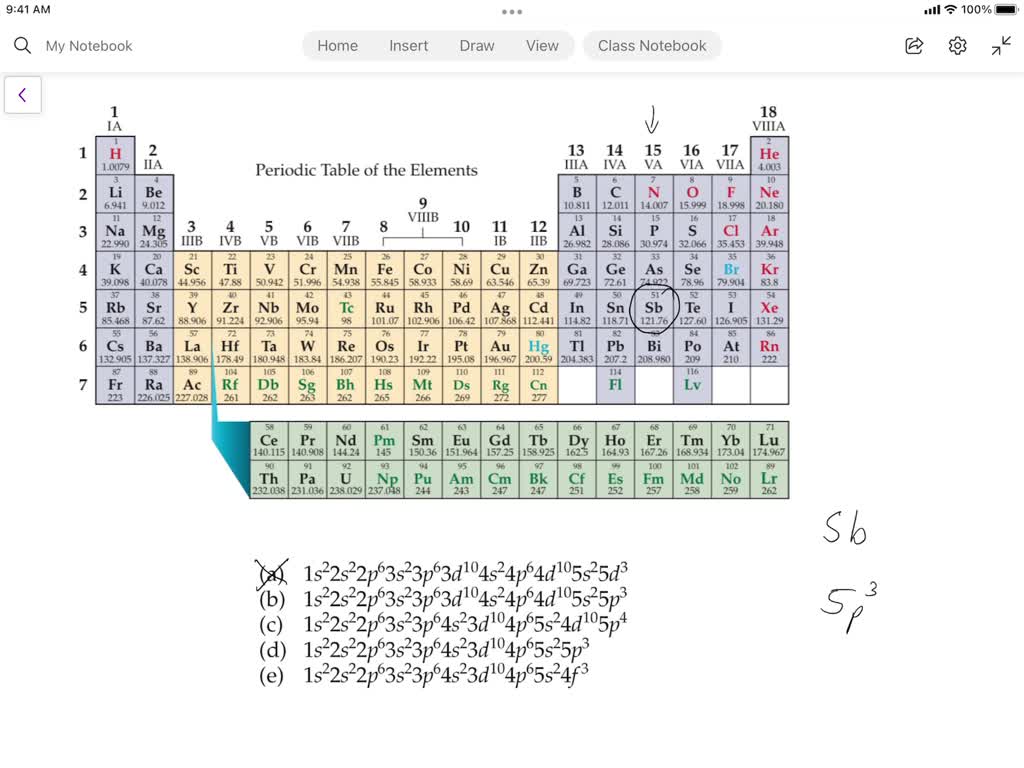Tap the My Notebook search field

pos(91,45)
